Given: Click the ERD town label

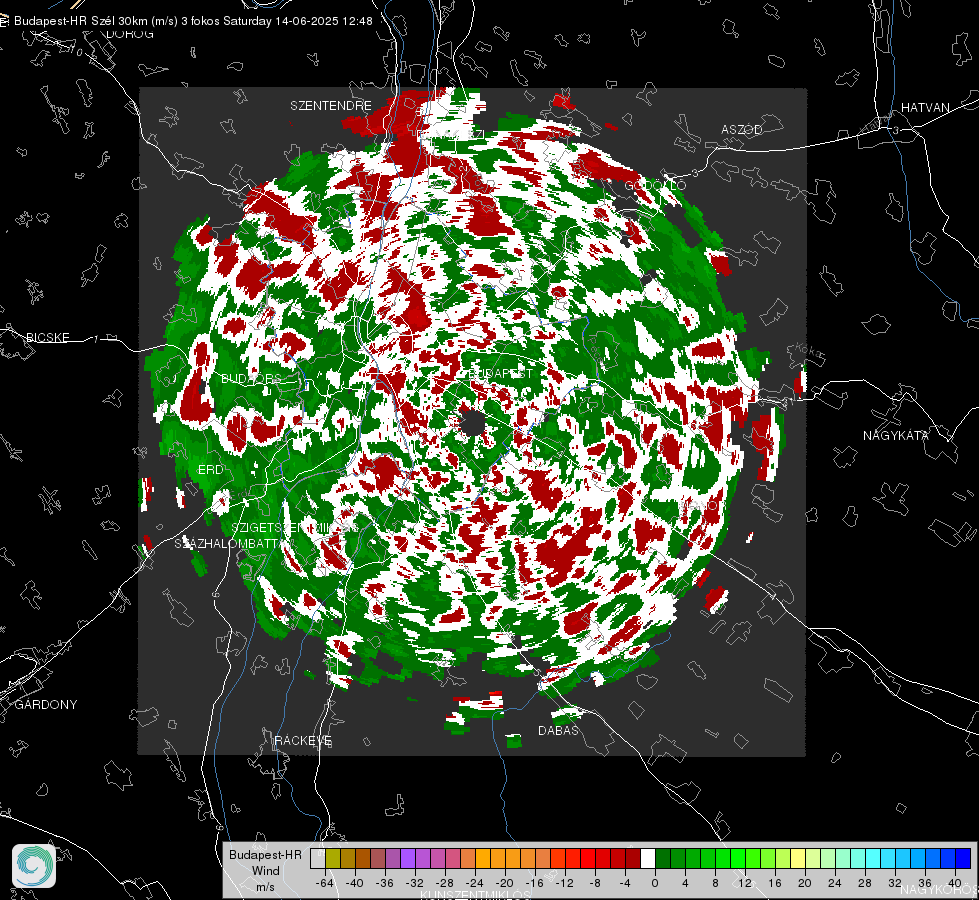Looking at the screenshot, I should [210, 470].
